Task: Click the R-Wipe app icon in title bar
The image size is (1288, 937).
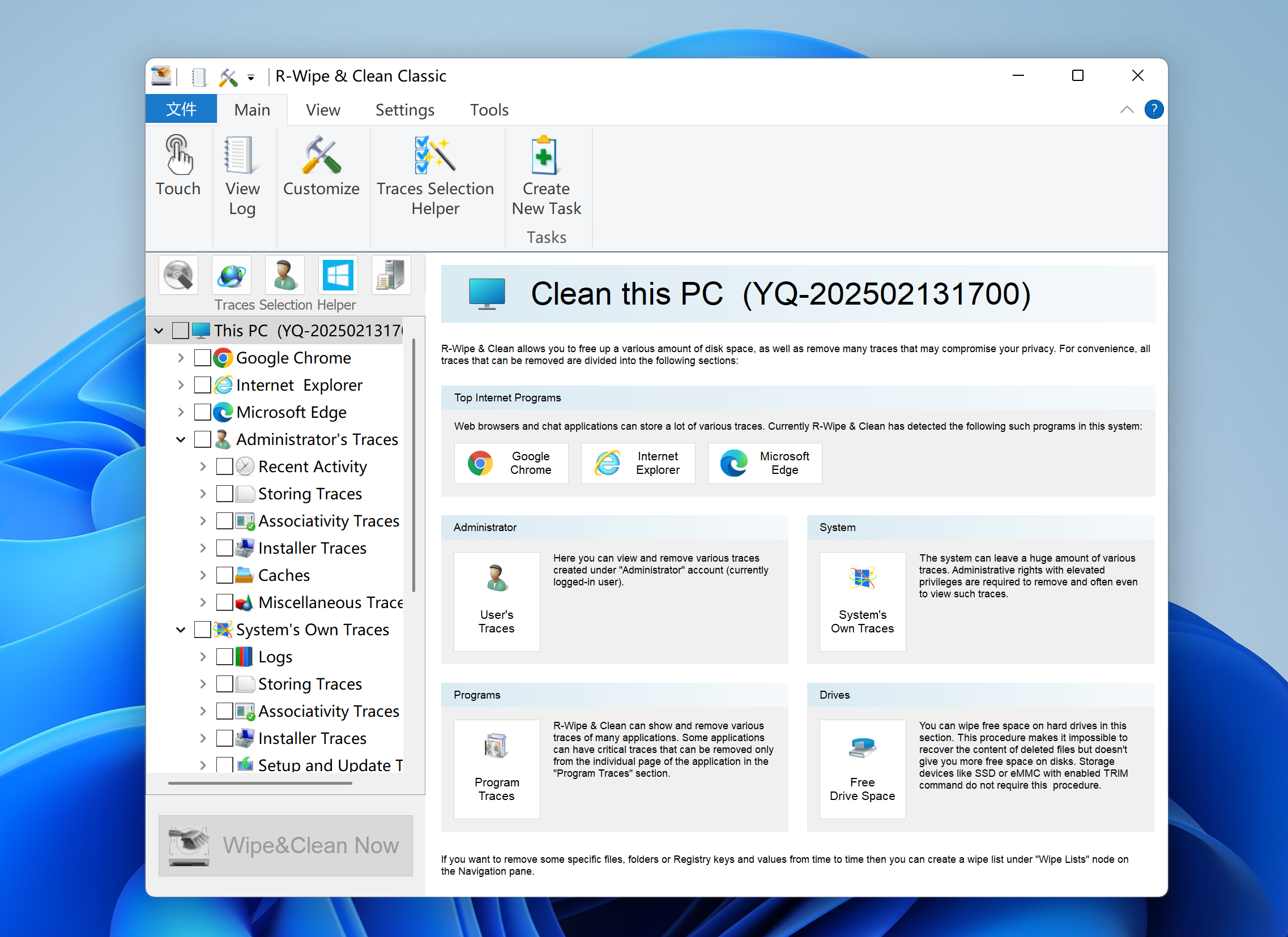Action: (x=161, y=76)
